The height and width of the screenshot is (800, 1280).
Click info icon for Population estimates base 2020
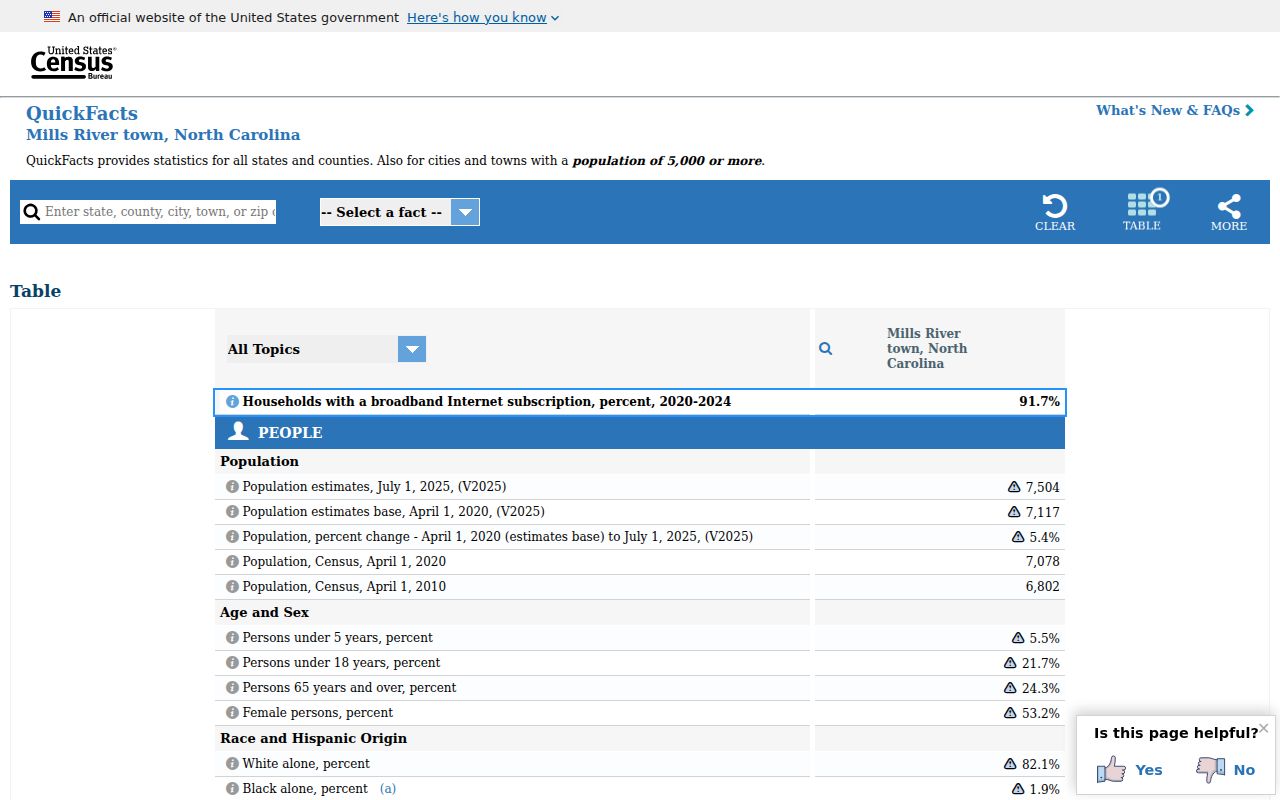coord(232,512)
